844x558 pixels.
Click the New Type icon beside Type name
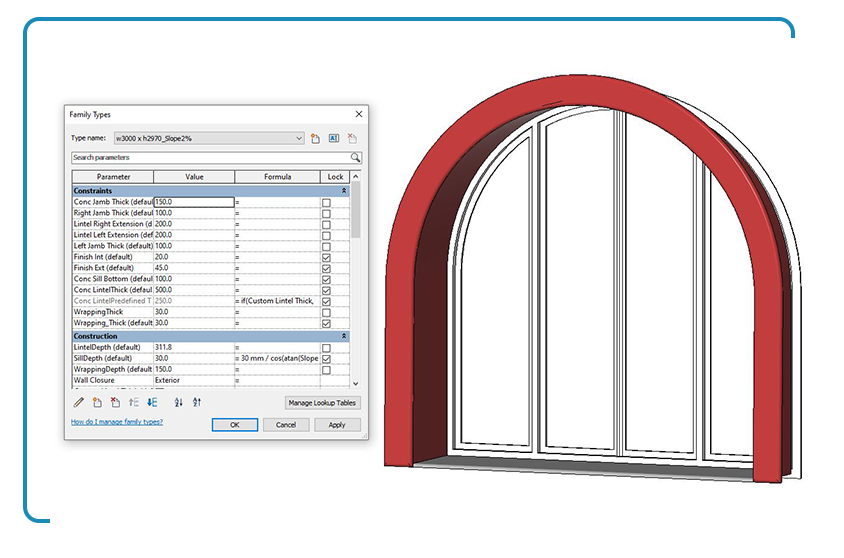(x=315, y=138)
